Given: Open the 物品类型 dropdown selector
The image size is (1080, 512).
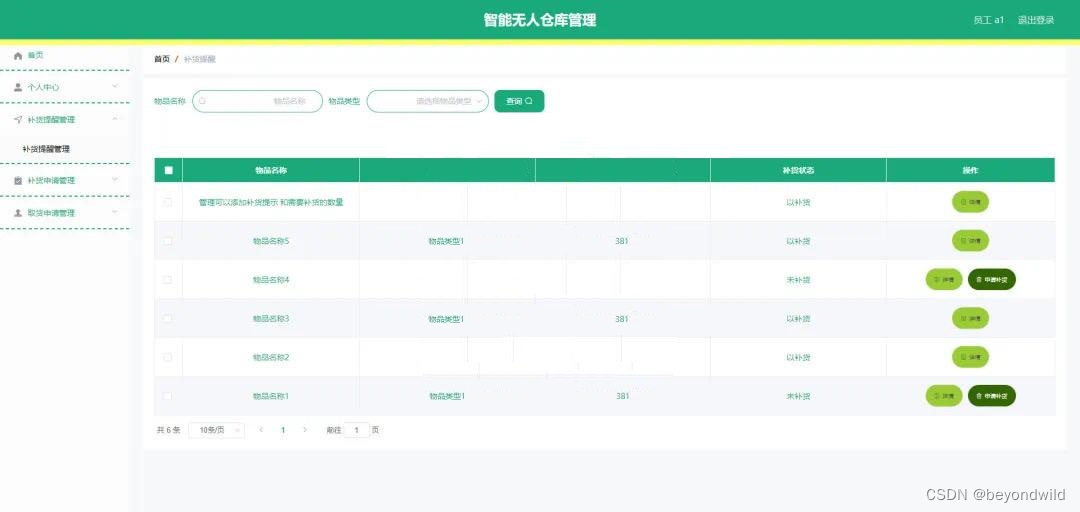Looking at the screenshot, I should 428,101.
